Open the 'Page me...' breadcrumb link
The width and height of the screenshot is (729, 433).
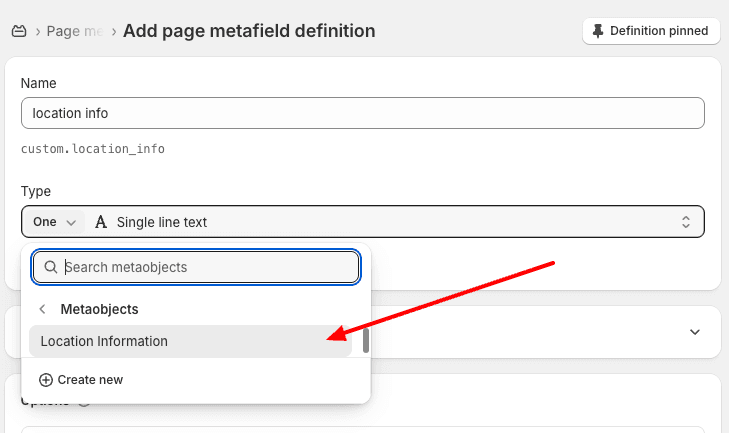point(75,31)
